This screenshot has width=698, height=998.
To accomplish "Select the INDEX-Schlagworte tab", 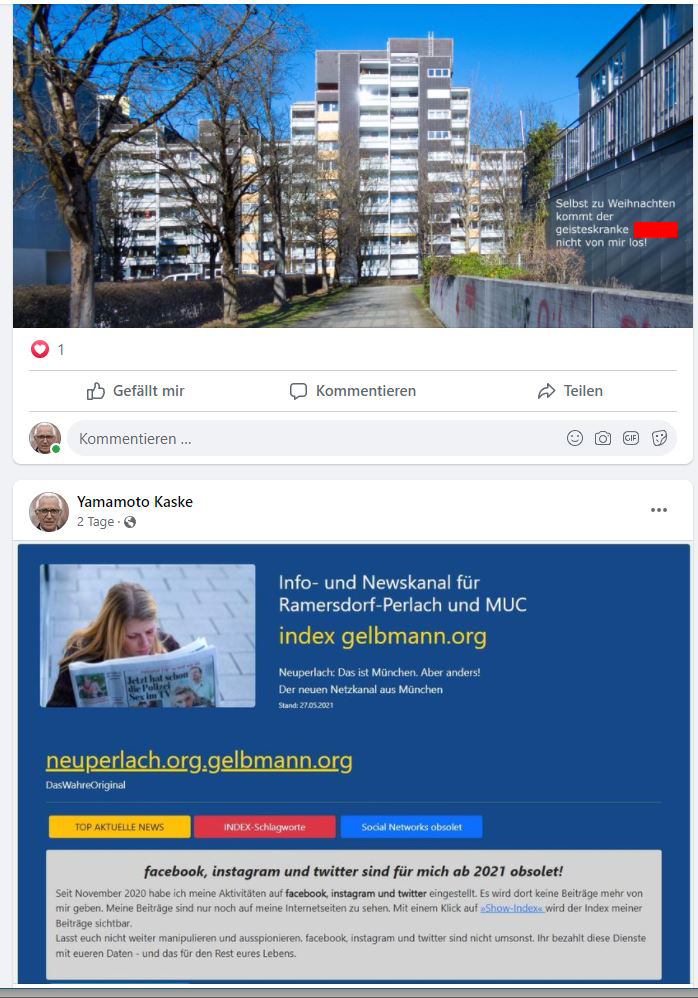I will point(265,827).
